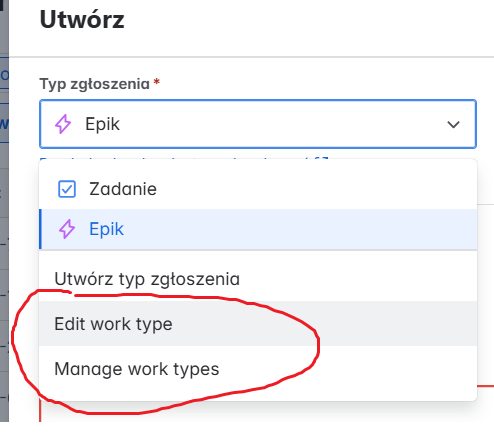This screenshot has width=494, height=440.
Task: Click the dimmed background strip left of the dialog
Action: (x=4, y=211)
